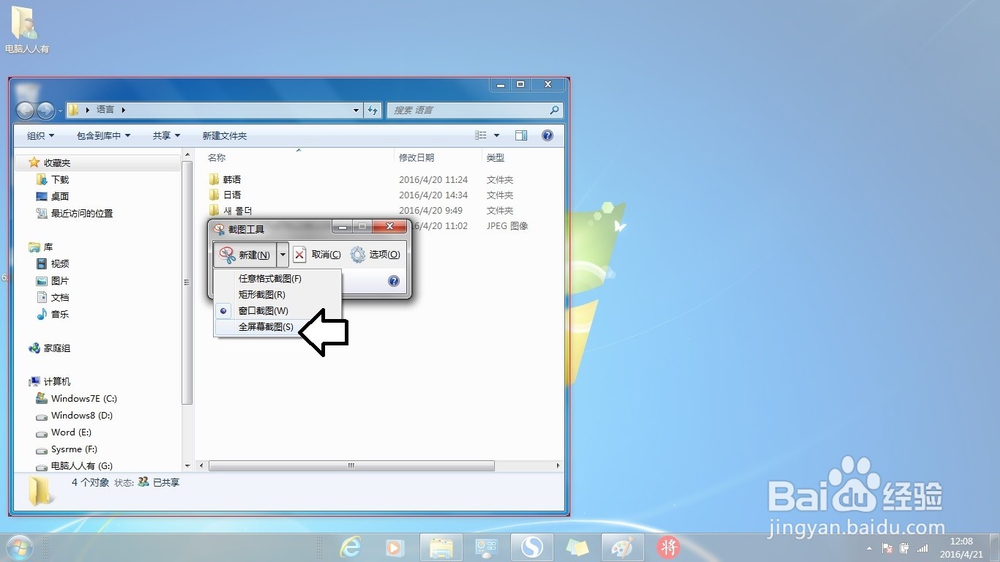Select the 电脑人人有 desktop folder icon

coord(26,29)
